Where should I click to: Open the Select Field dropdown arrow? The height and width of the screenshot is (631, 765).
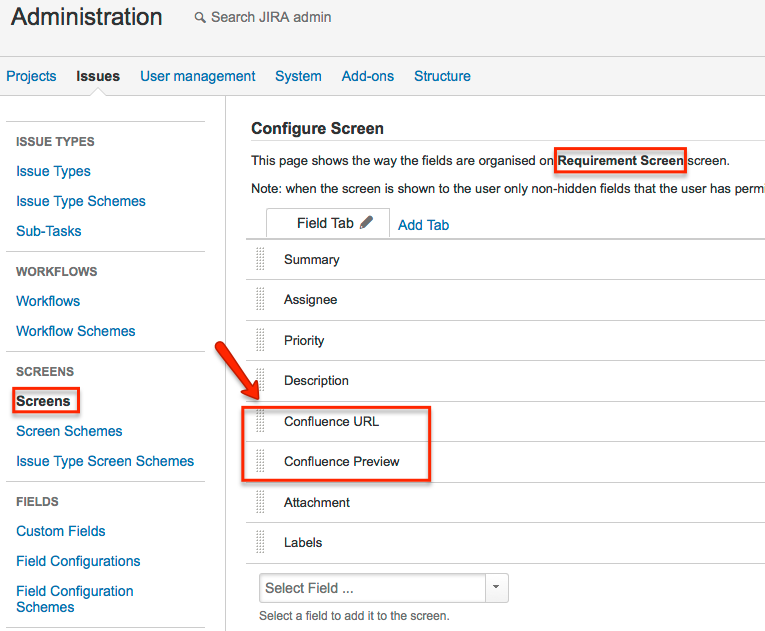pyautogui.click(x=496, y=588)
